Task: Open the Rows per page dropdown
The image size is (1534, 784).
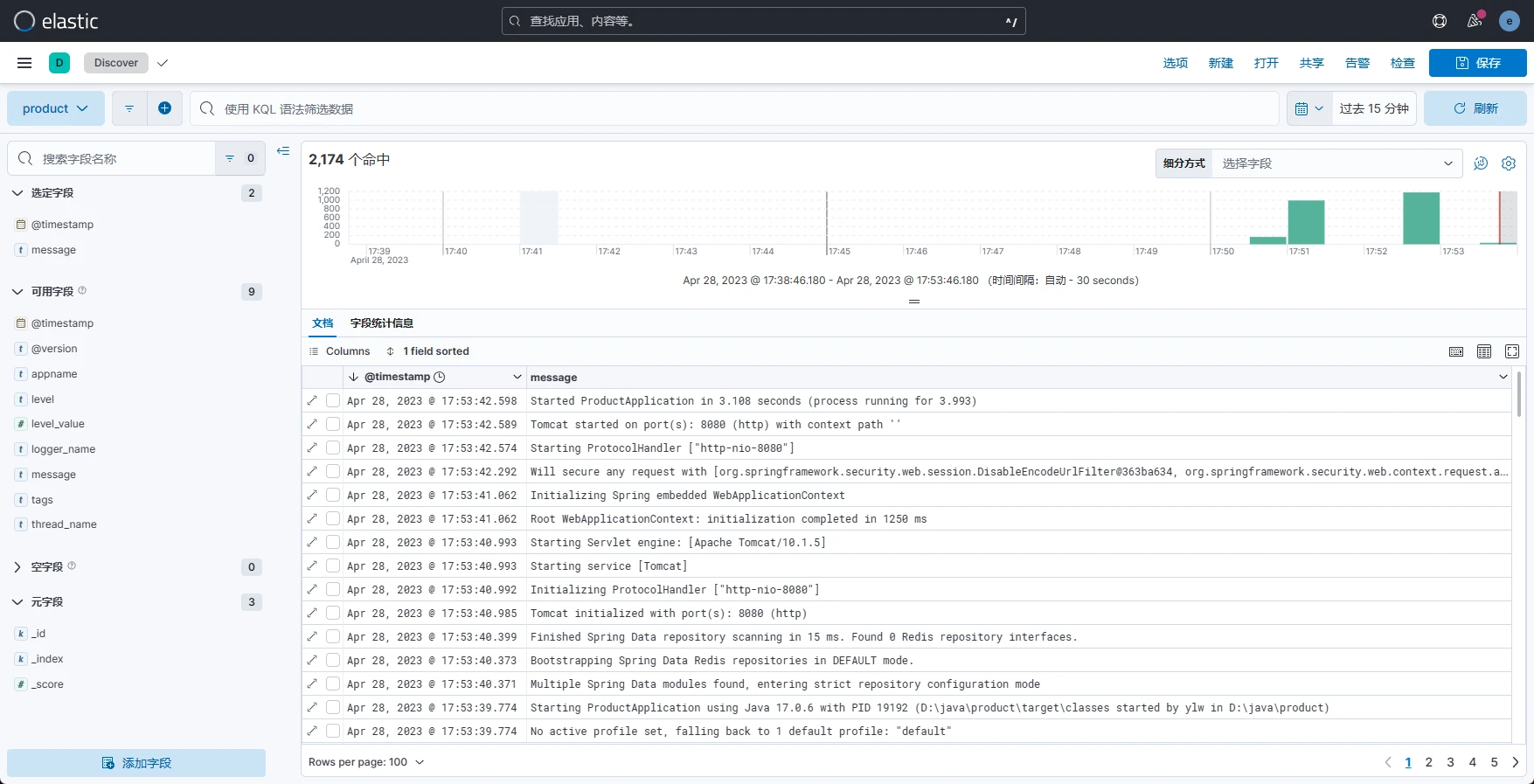Action: pos(366,762)
